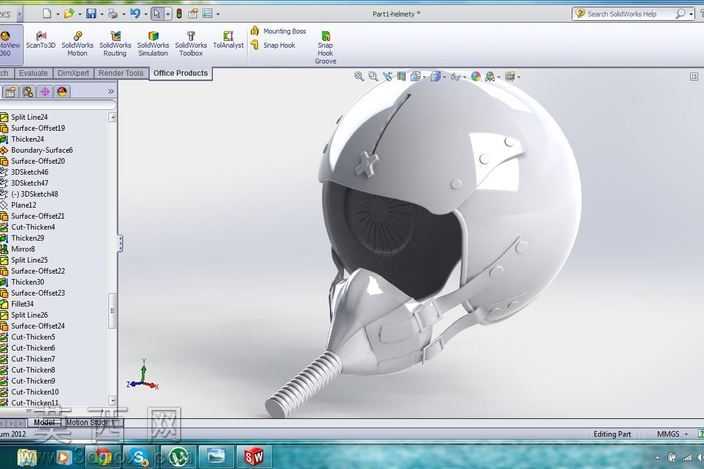Select Split Line25 feature
Image resolution: width=704 pixels, height=469 pixels.
coord(29,260)
